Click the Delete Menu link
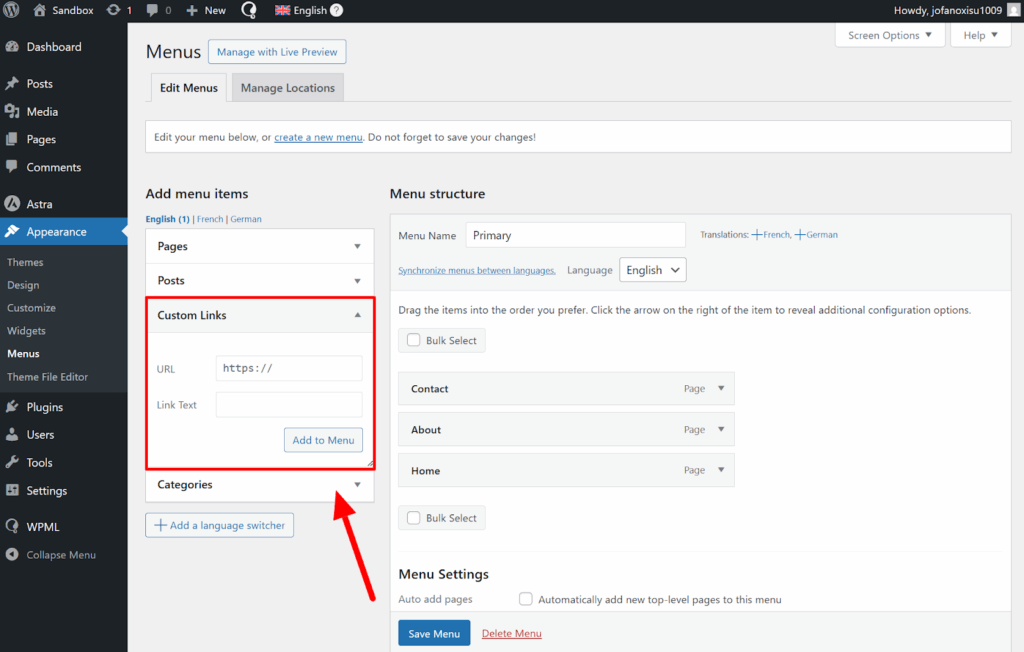This screenshot has height=652, width=1024. (x=511, y=633)
